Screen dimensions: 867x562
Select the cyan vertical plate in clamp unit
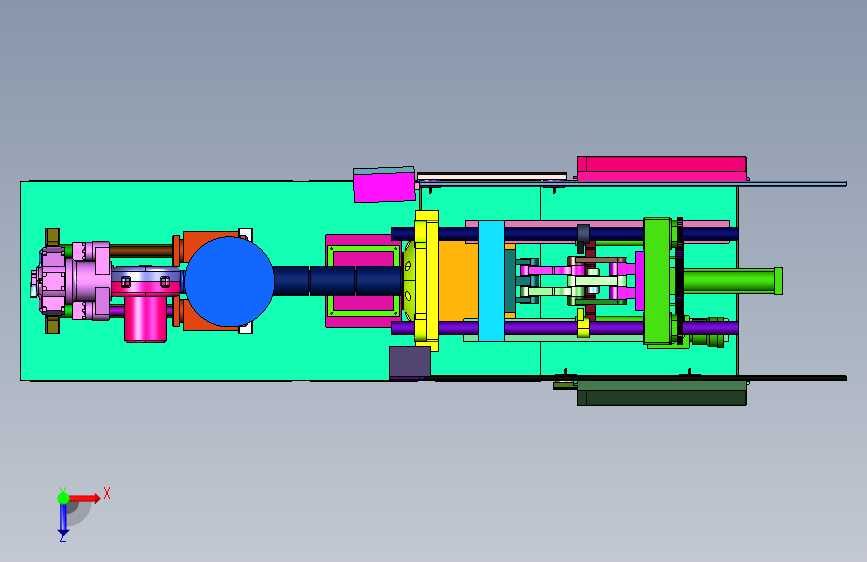click(x=491, y=280)
